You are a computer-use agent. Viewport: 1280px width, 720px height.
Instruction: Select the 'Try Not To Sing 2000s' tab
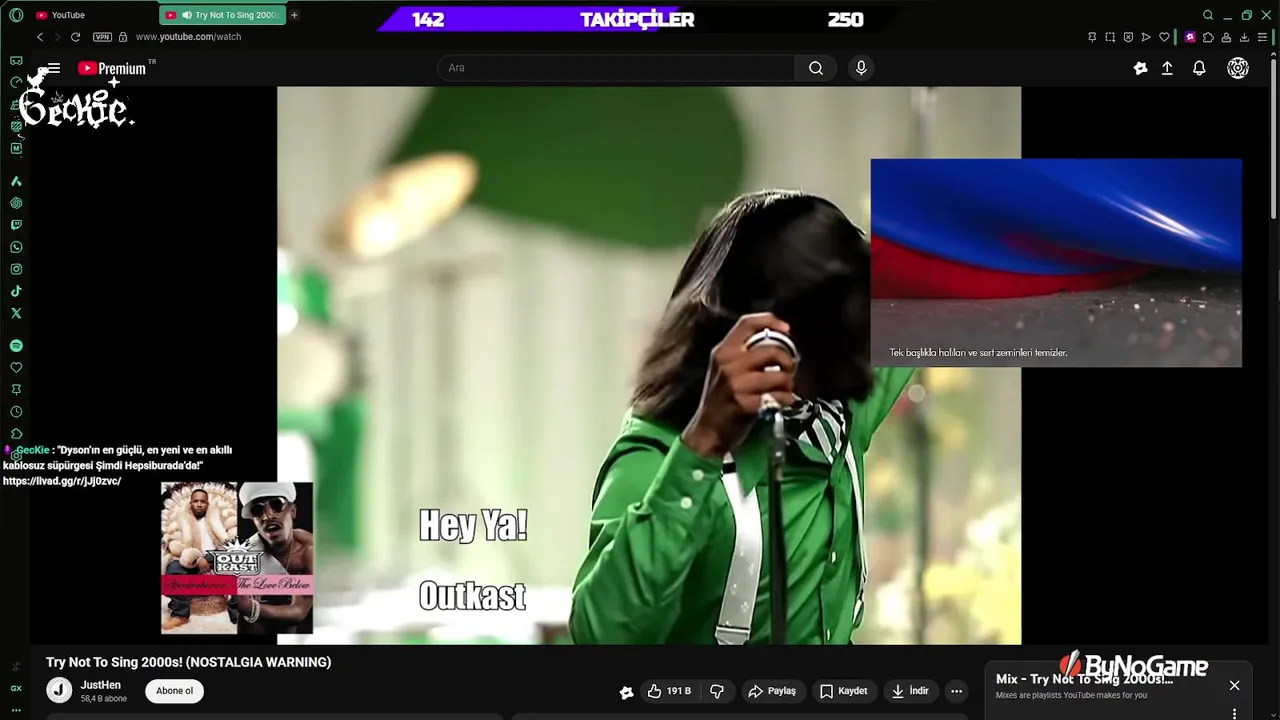222,15
